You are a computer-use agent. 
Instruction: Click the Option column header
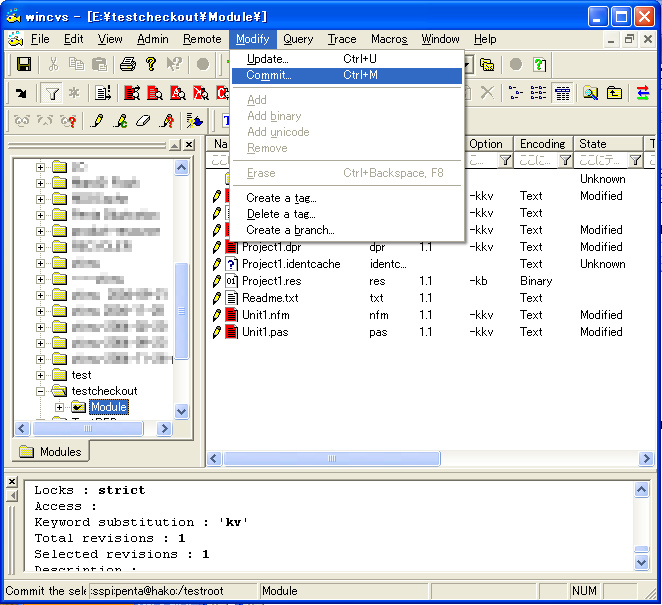(489, 144)
